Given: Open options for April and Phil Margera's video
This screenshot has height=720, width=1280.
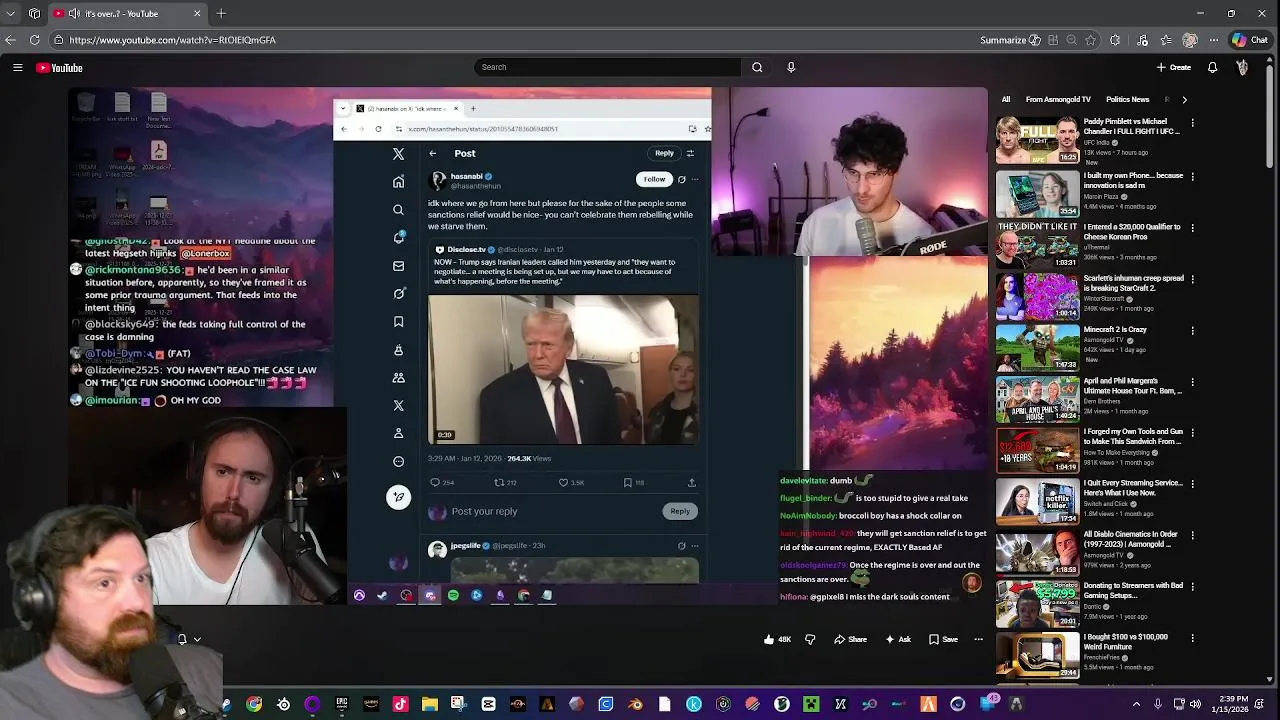Looking at the screenshot, I should [x=1193, y=382].
